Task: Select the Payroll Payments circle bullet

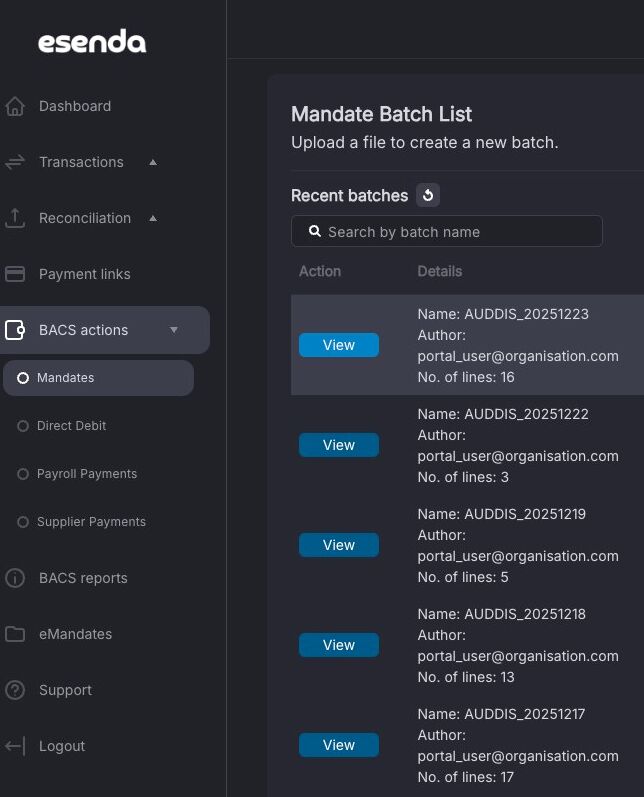Action: pyautogui.click(x=23, y=474)
